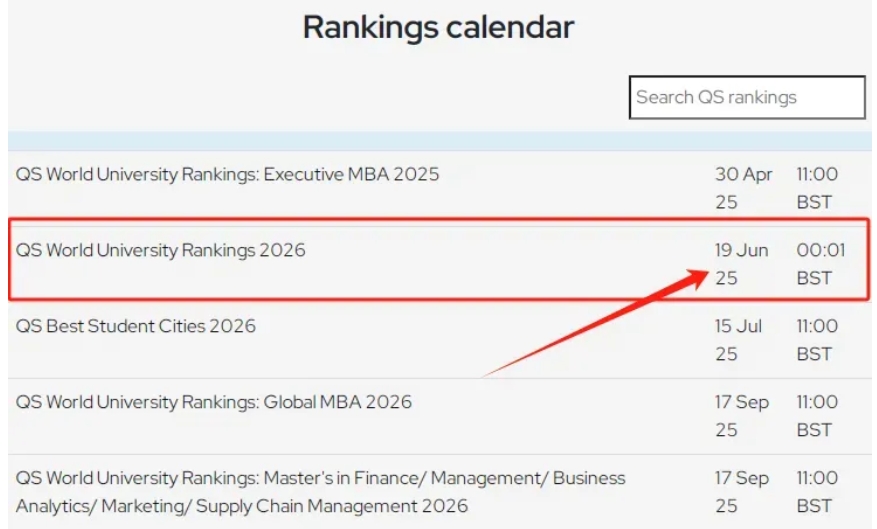Image resolution: width=877 pixels, height=529 pixels.
Task: Open the Global MBA 2026 rankings entry
Action: [214, 402]
